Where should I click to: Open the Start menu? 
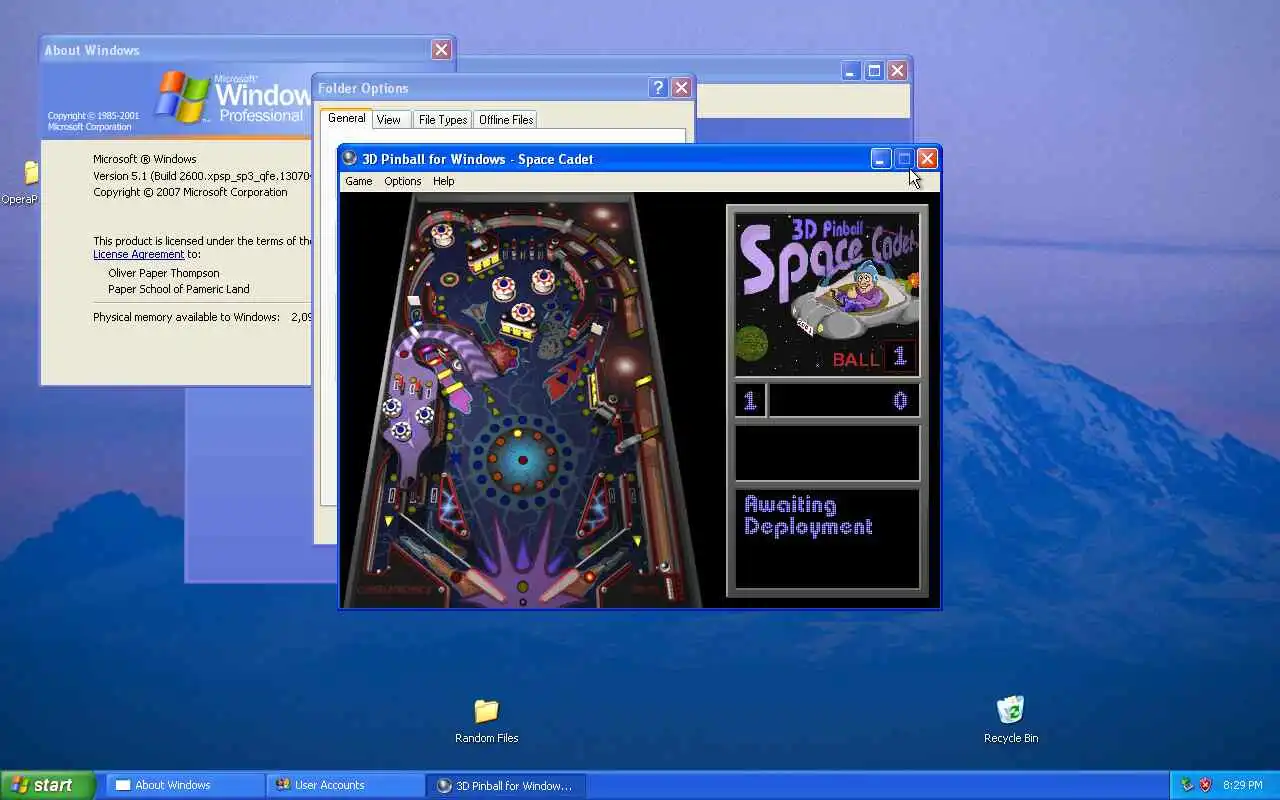[47, 785]
